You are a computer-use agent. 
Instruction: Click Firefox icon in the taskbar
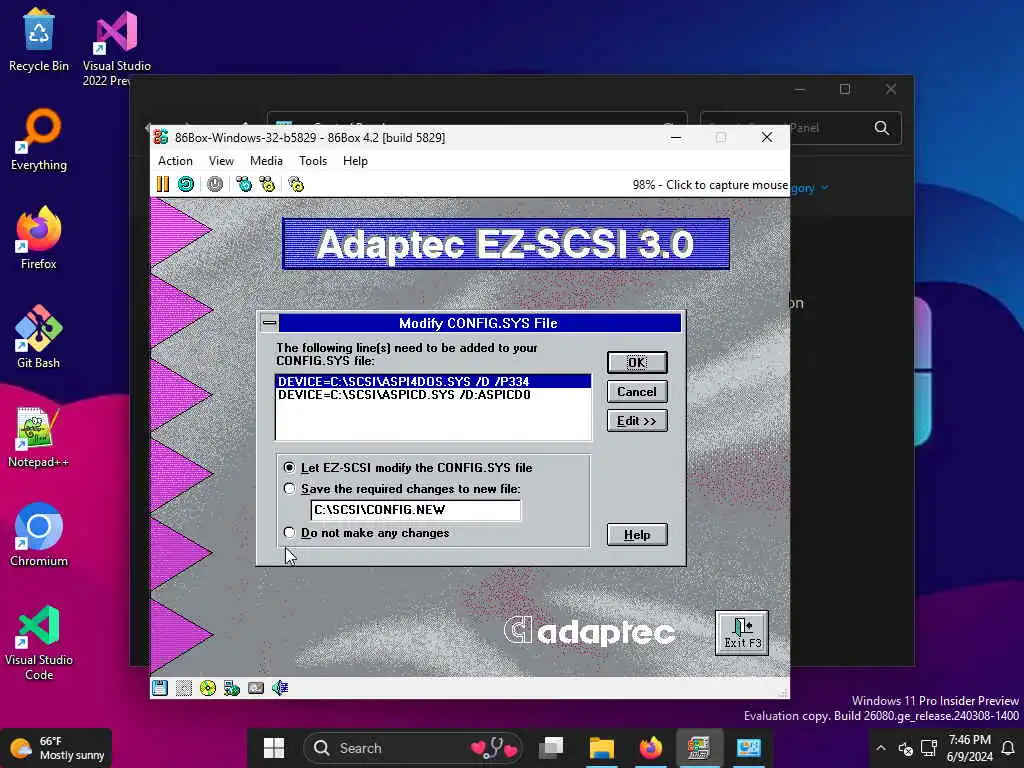click(650, 748)
